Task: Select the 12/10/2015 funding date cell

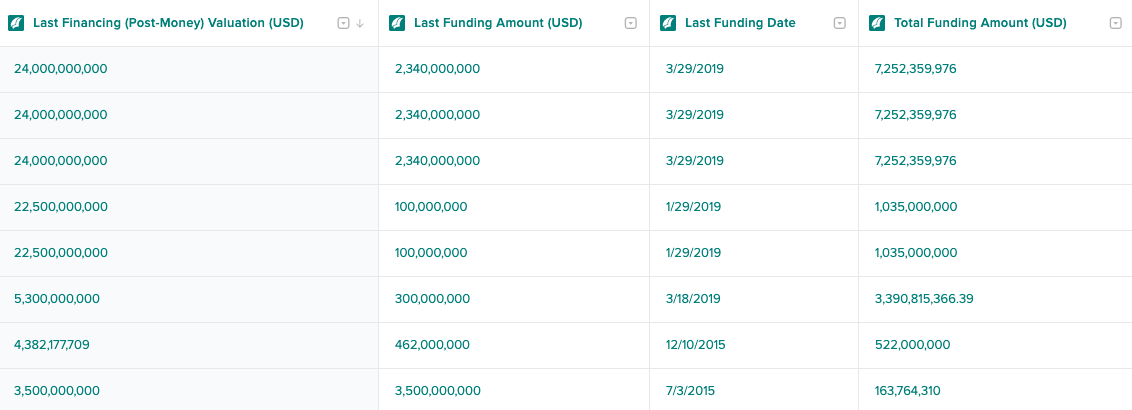Action: coord(754,345)
